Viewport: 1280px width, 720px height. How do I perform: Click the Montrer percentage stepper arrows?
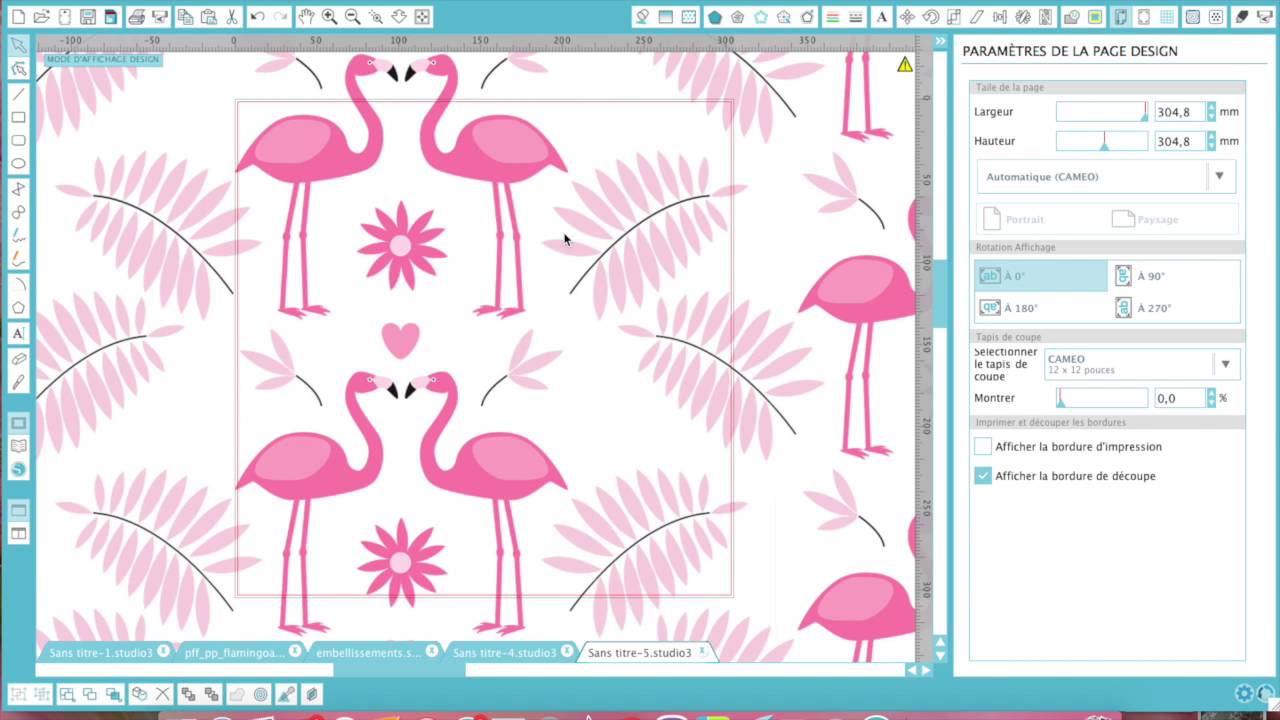(1211, 398)
